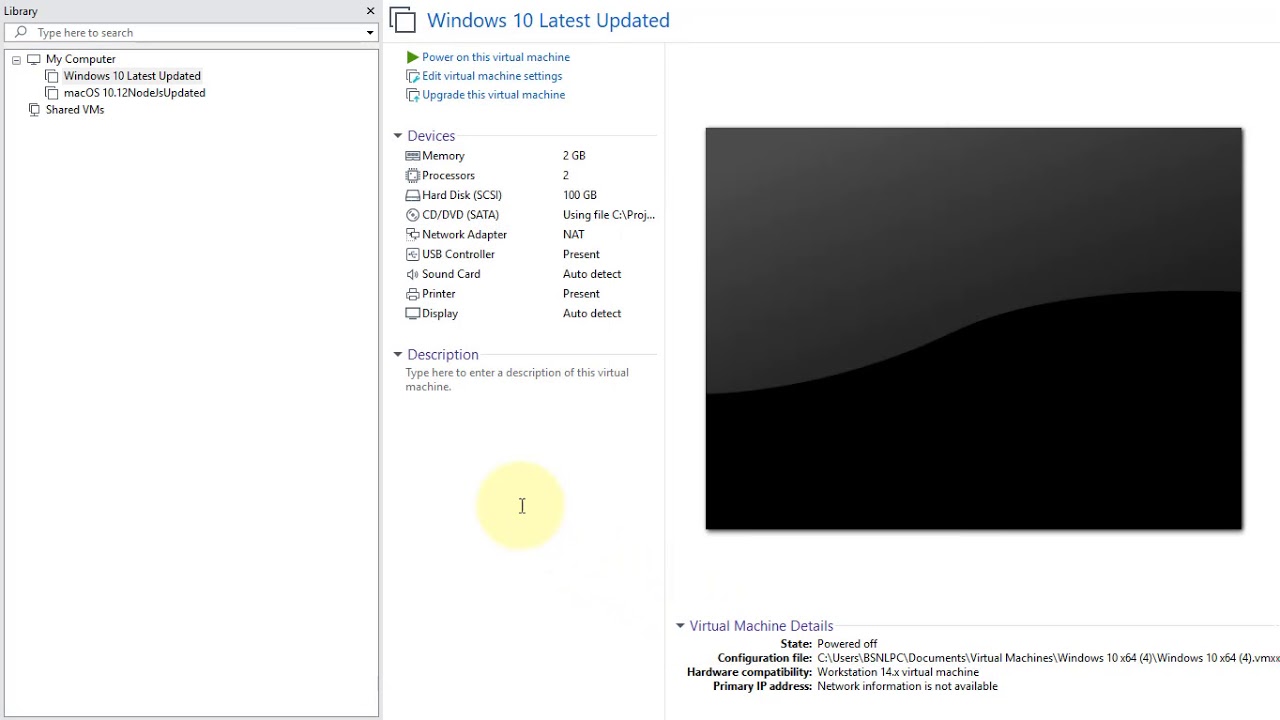Click the NAT network value
This screenshot has height=720, width=1280.
(x=574, y=234)
